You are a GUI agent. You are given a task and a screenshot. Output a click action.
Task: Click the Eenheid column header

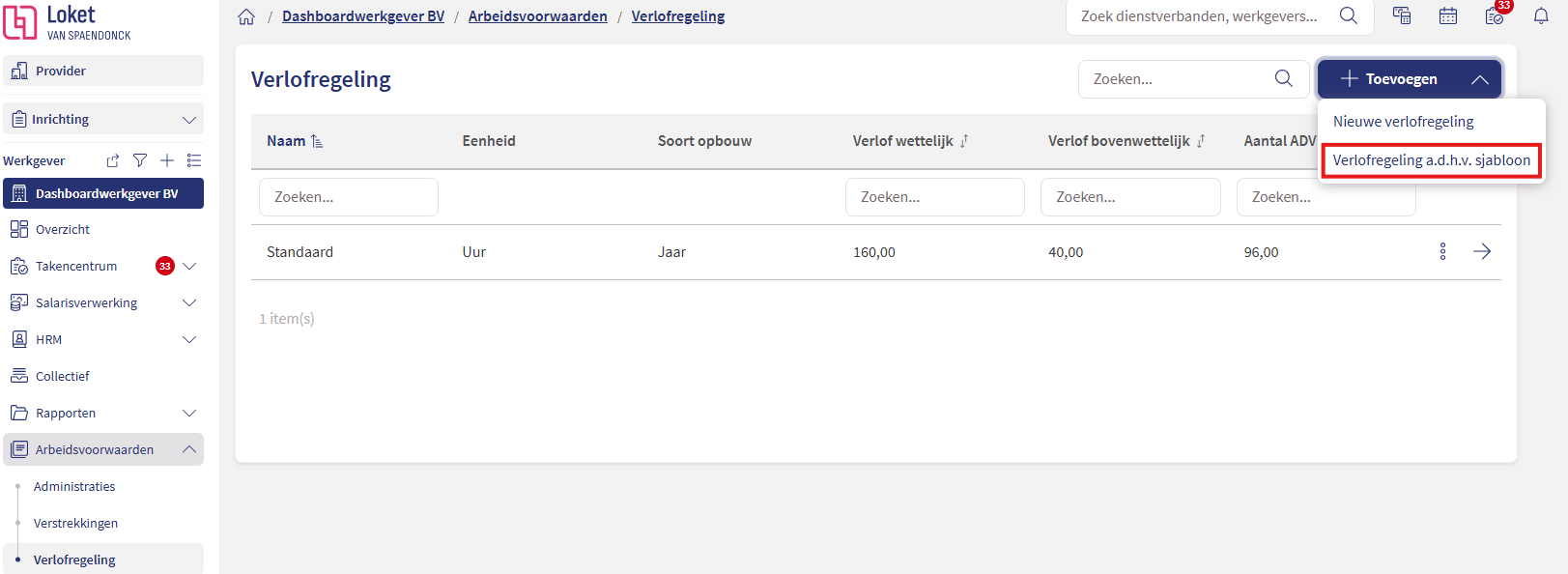click(x=489, y=141)
